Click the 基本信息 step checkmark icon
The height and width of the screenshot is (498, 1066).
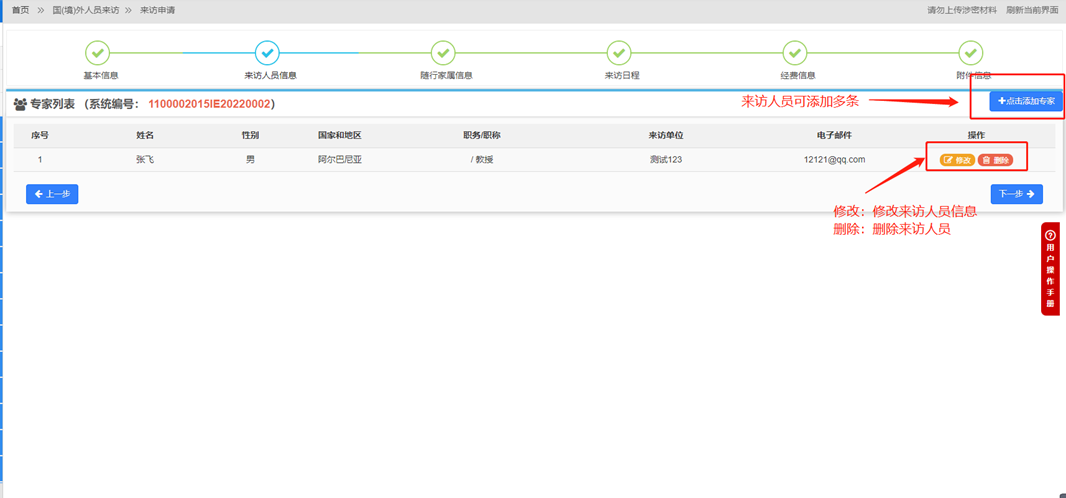click(97, 52)
